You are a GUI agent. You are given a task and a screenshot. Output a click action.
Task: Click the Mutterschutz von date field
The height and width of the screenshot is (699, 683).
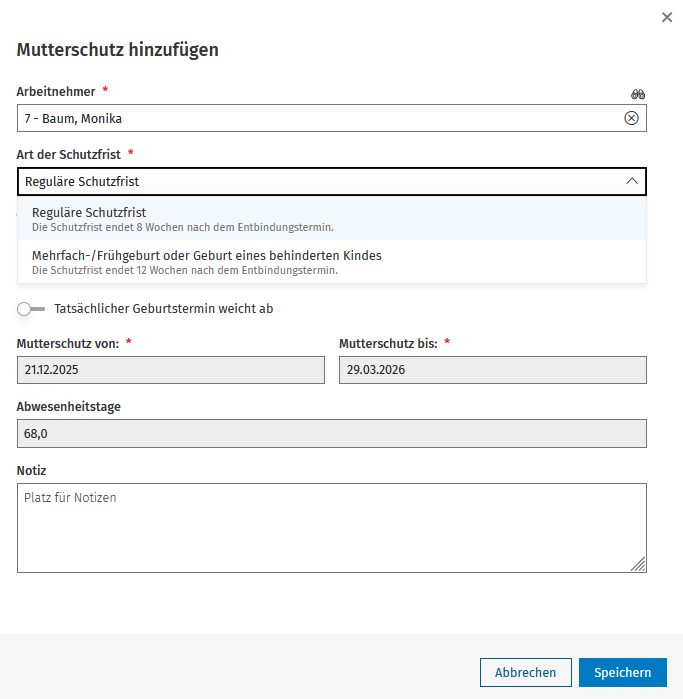coord(171,370)
